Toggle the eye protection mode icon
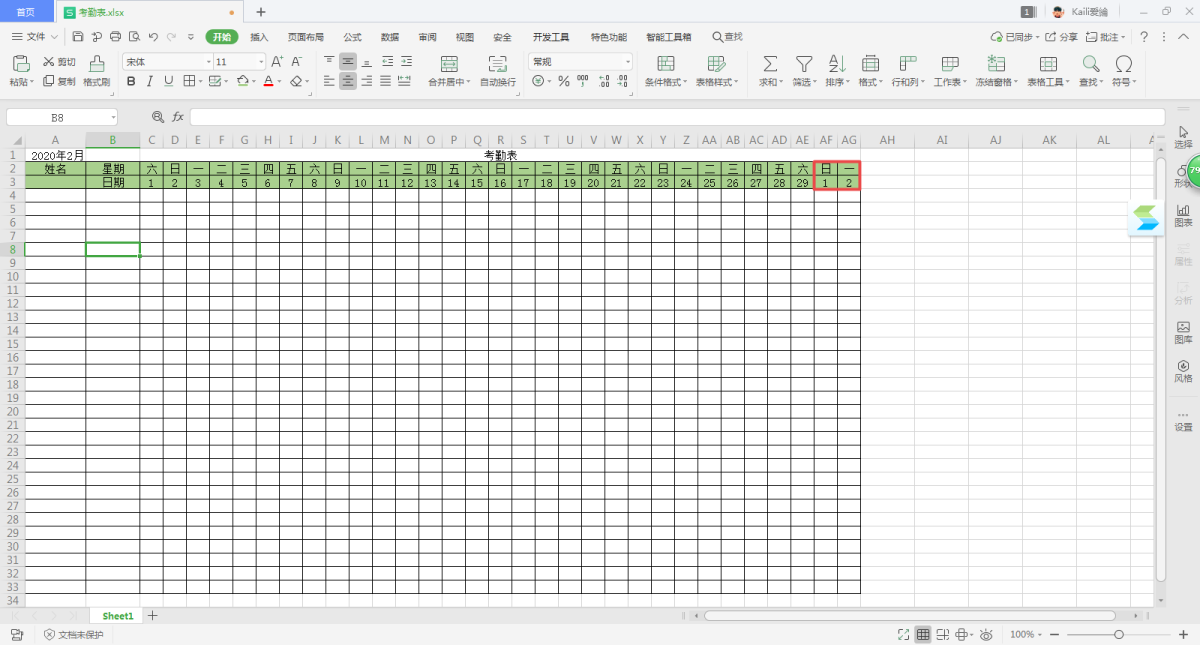 [986, 635]
